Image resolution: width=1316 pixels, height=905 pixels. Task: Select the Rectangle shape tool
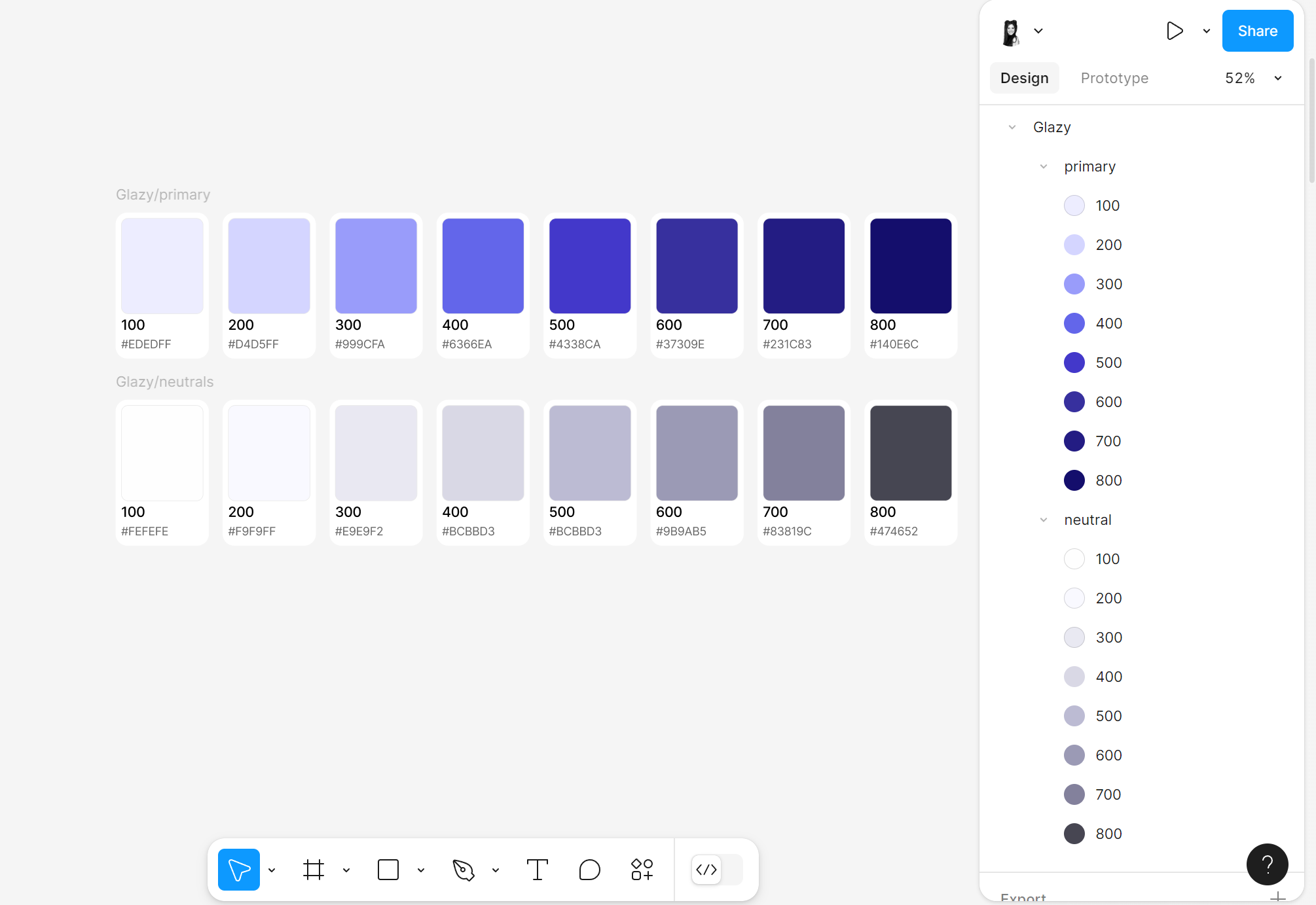click(x=388, y=870)
